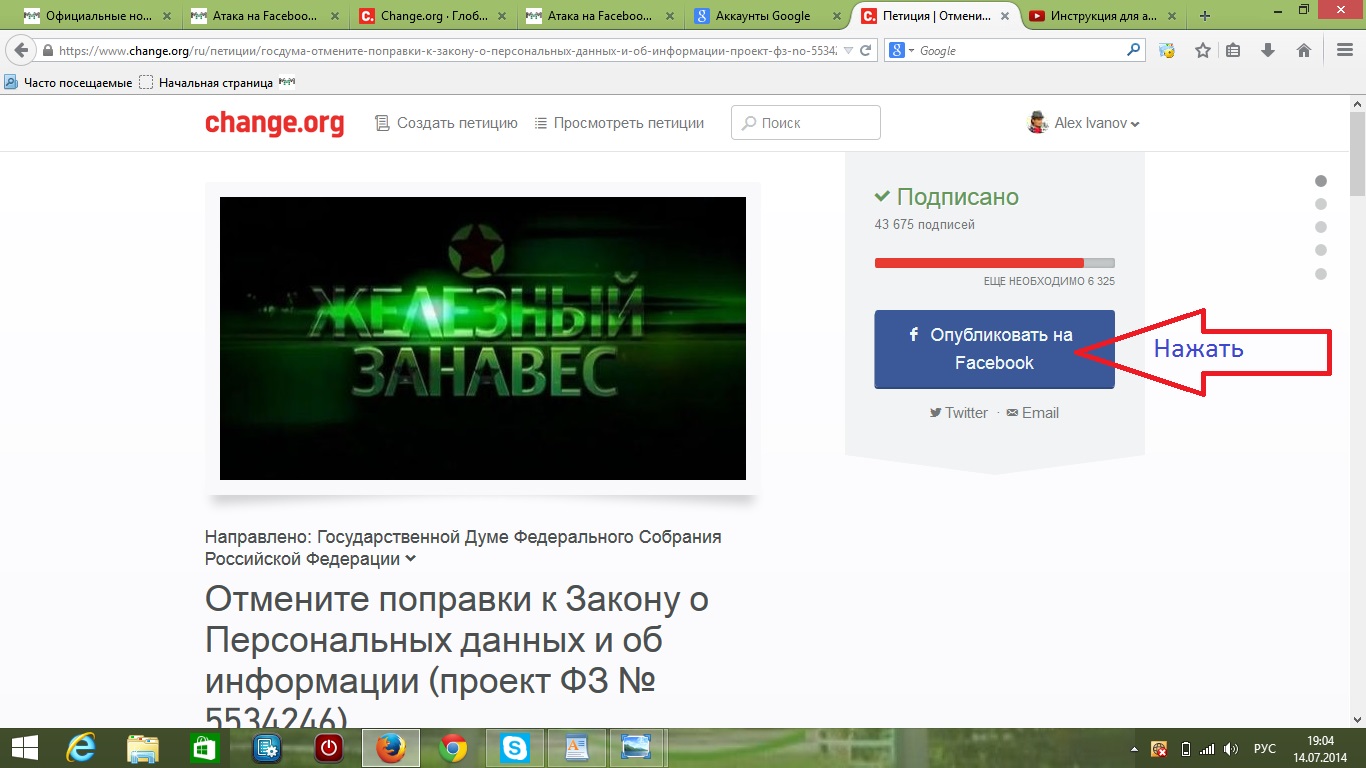Open the Firefox hamburger menu
The height and width of the screenshot is (768, 1366).
tap(1345, 50)
